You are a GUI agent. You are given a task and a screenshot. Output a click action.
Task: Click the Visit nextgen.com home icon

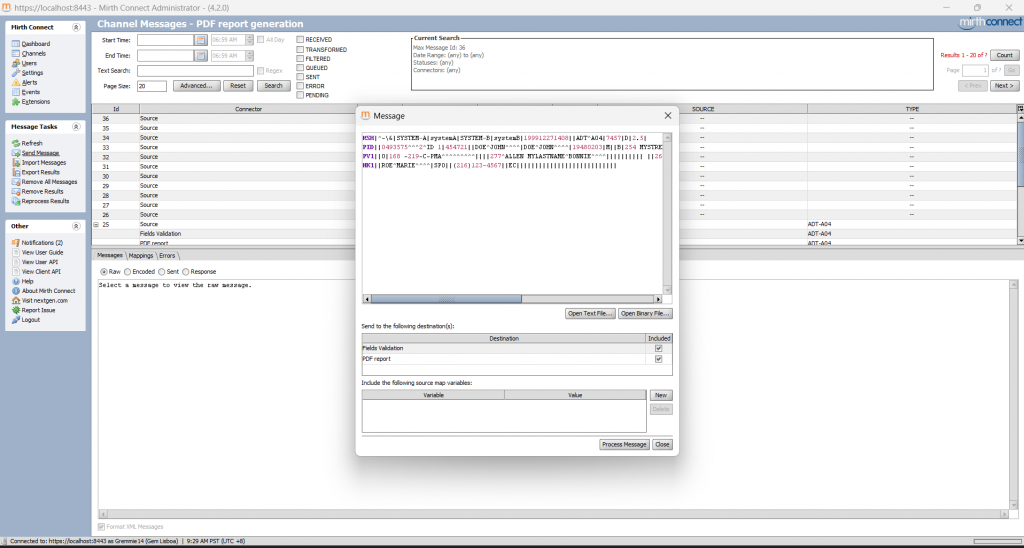click(16, 300)
